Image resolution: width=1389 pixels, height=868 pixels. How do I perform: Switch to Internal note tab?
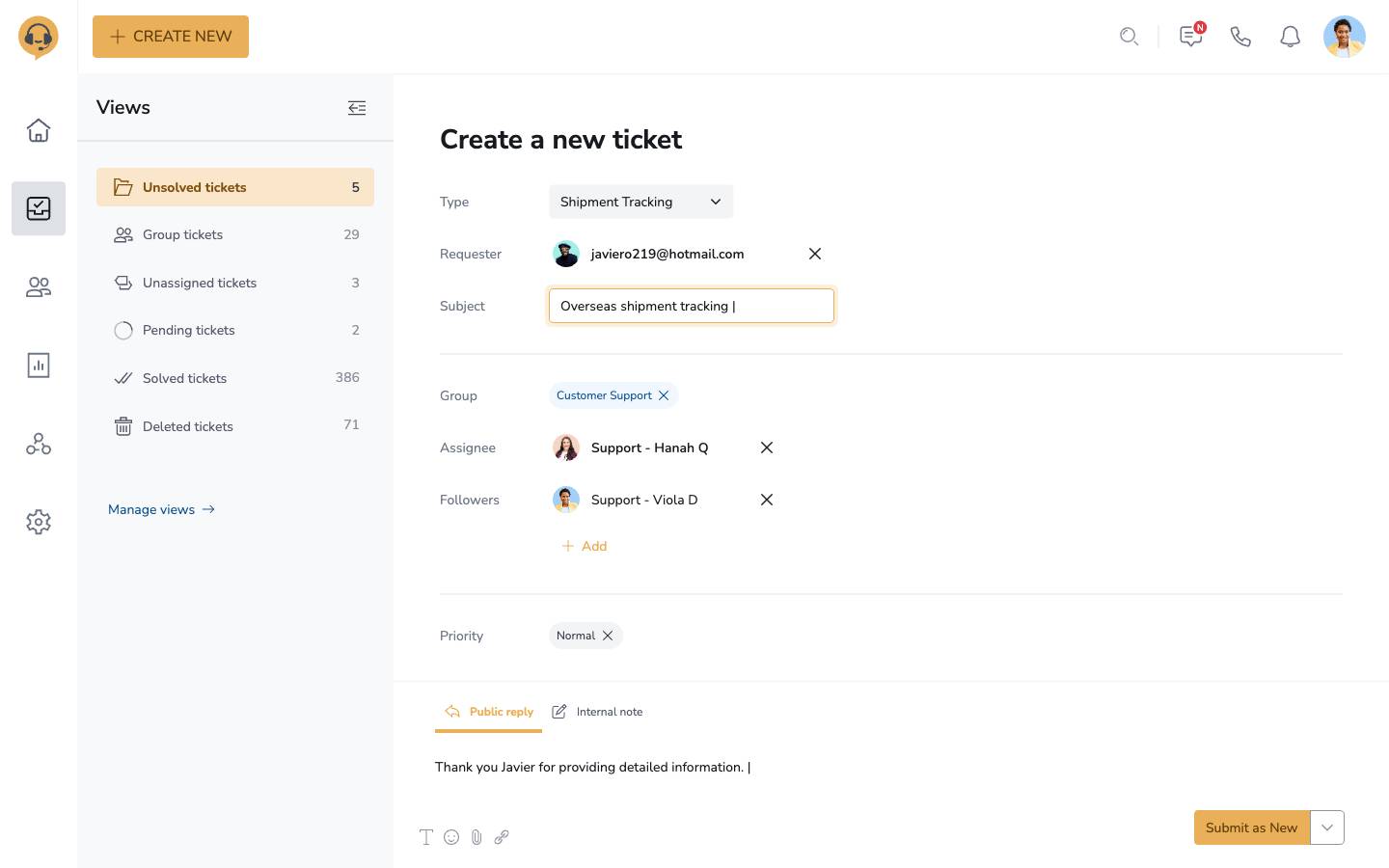tap(598, 712)
